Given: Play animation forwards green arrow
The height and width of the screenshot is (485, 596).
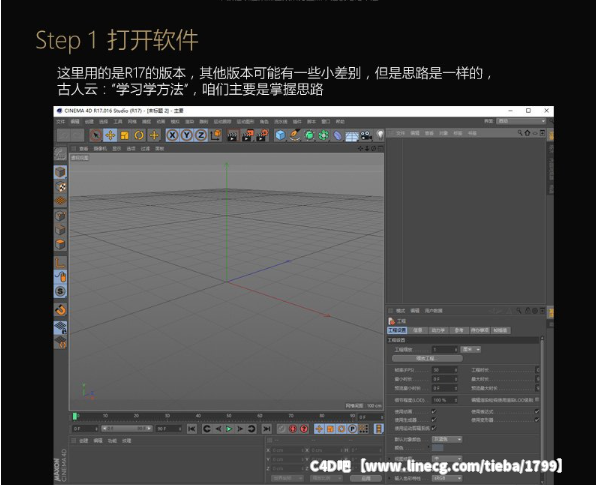Looking at the screenshot, I should click(229, 429).
